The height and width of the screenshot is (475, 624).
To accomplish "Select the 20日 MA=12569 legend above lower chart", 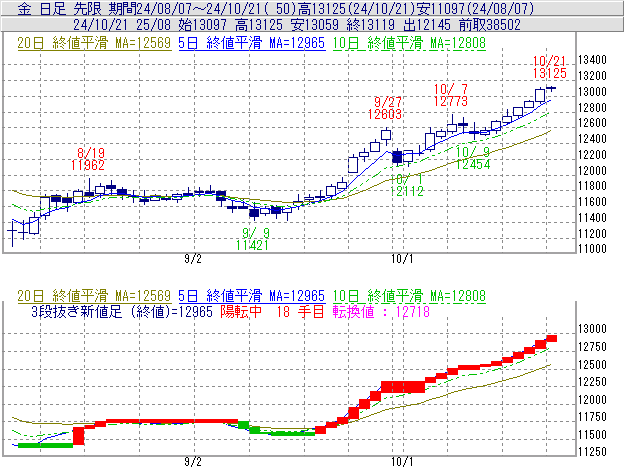I will pyautogui.click(x=94, y=296).
